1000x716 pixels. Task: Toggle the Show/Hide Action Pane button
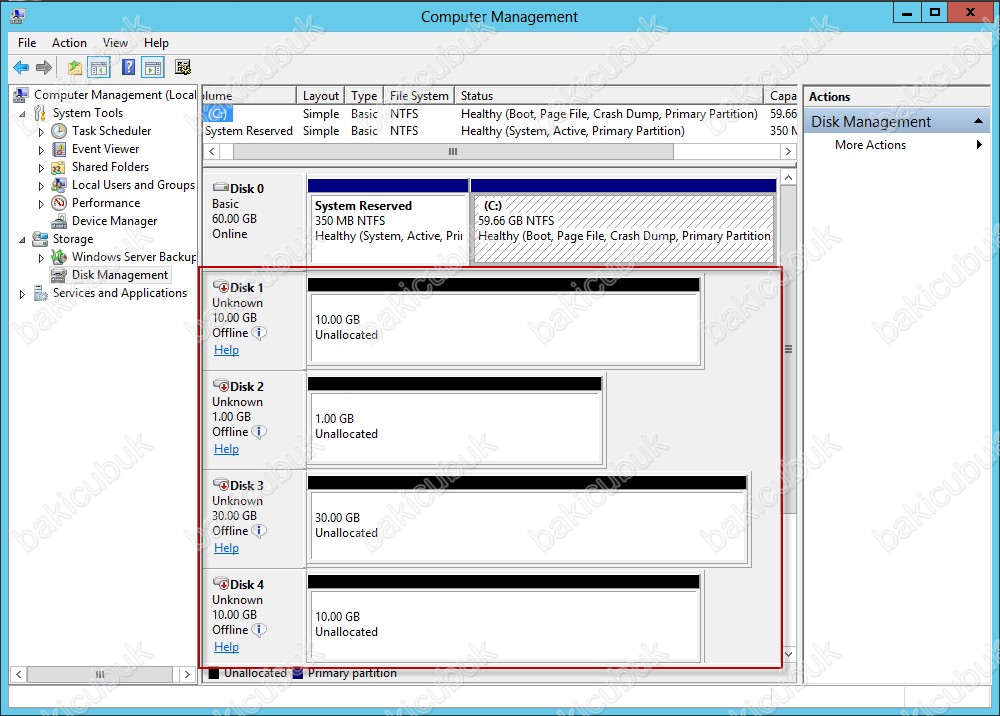point(153,67)
